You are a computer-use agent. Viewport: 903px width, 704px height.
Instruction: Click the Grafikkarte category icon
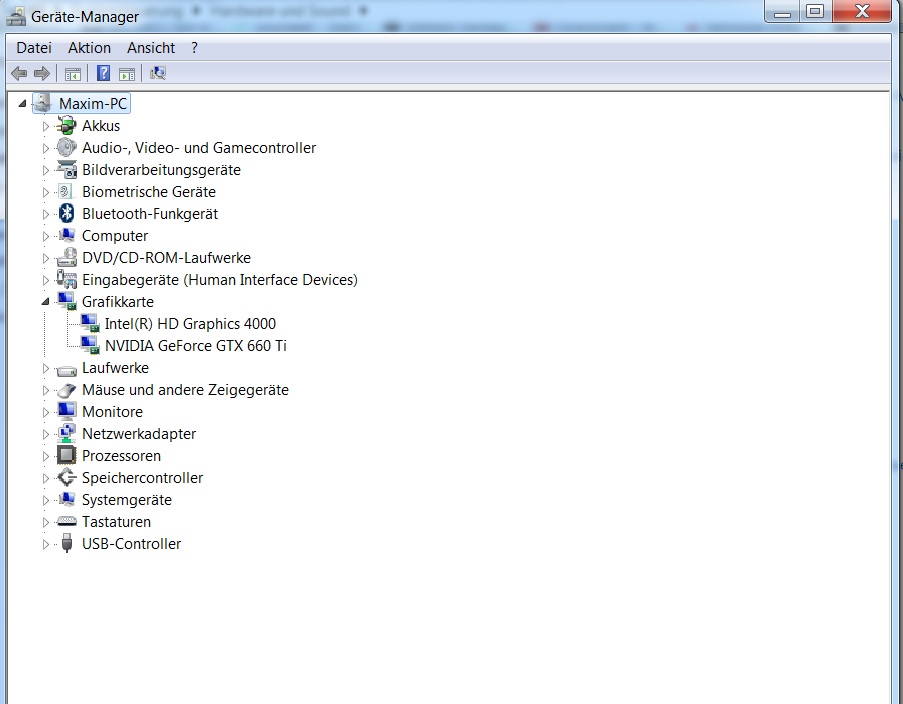click(x=67, y=301)
